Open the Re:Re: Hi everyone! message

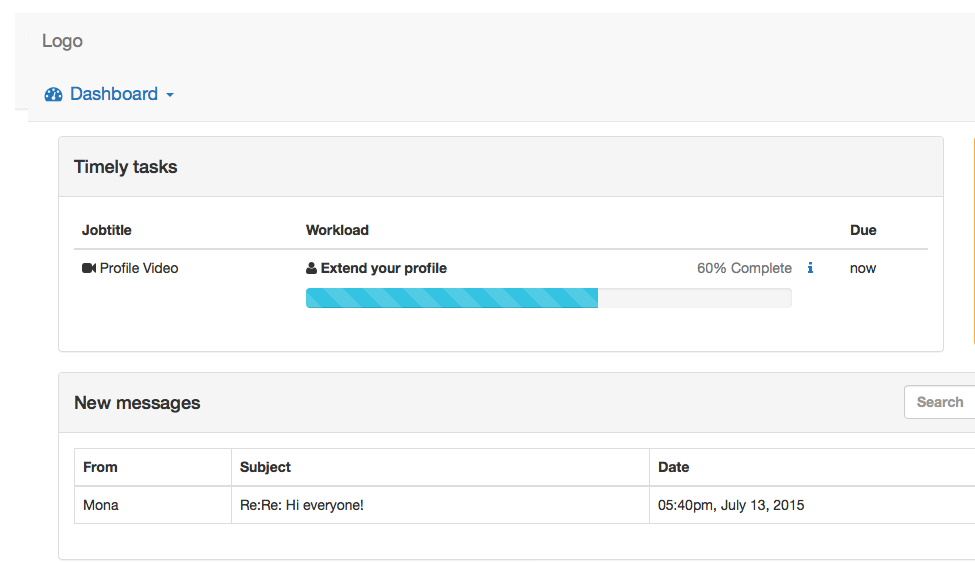[302, 505]
